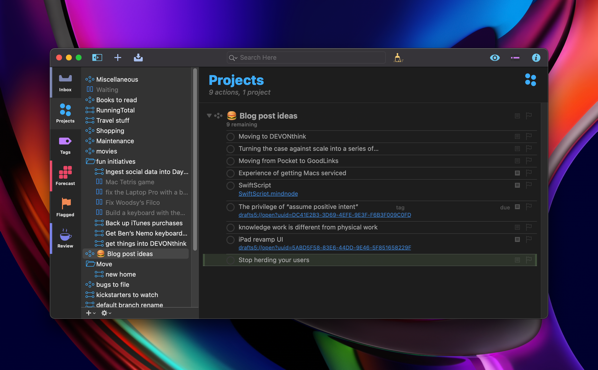The height and width of the screenshot is (370, 598).
Task: Flag the Moving to DEVONthink task
Action: (529, 136)
